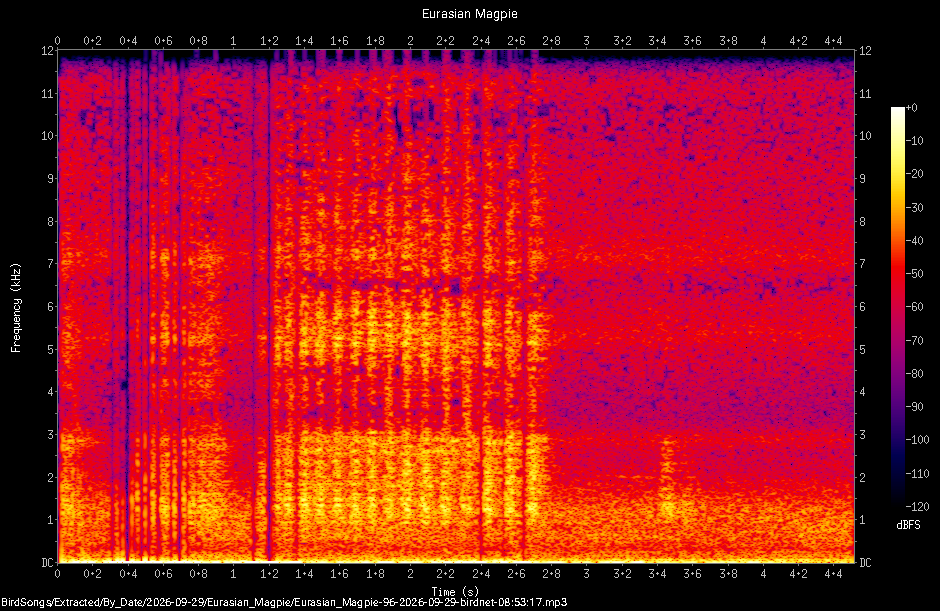This screenshot has height=611, width=940.
Task: Click the "1" tick on right frequency axis
Action: 862,520
